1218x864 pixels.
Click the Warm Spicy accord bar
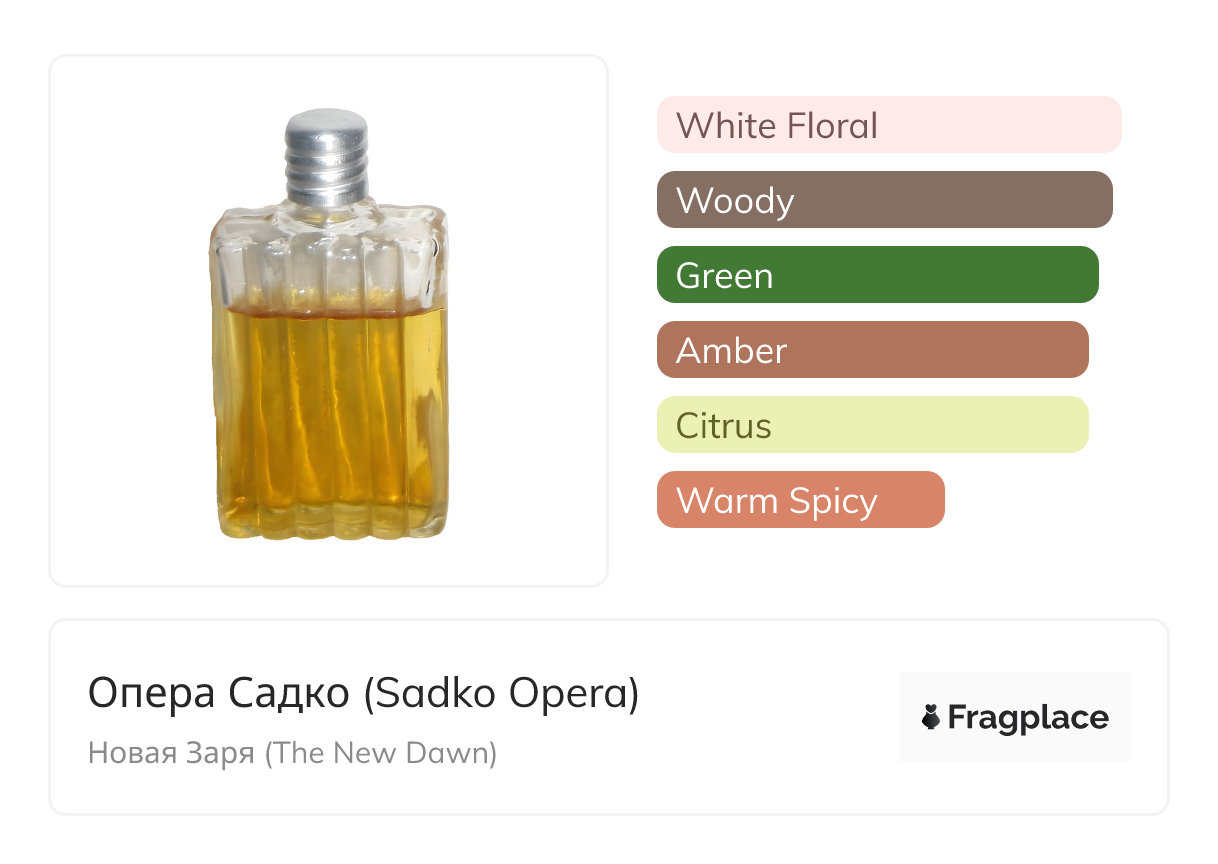point(800,500)
